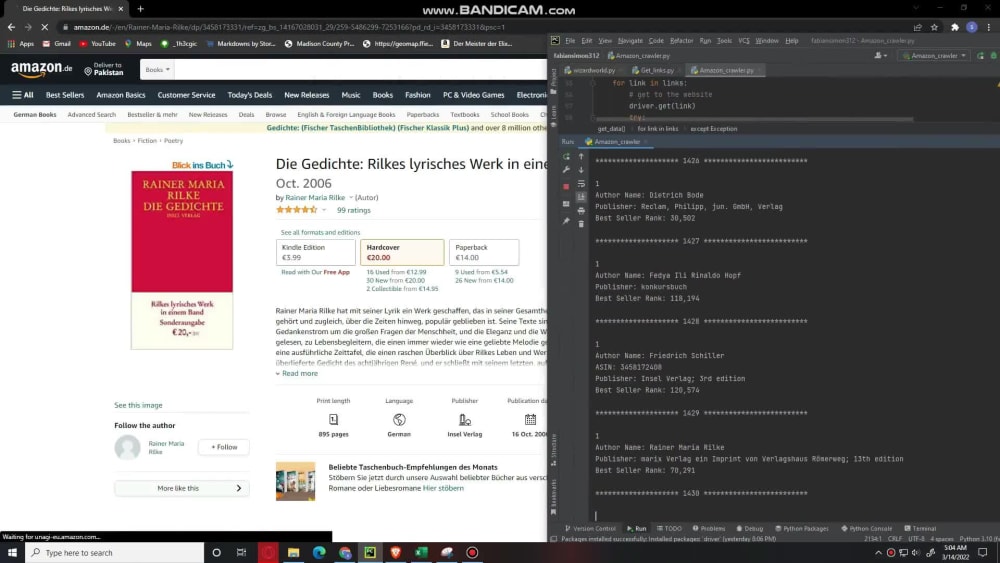Click the Debug bug icon in PyCharm toolbar
Image resolution: width=1000 pixels, height=563 pixels.
pyautogui.click(x=994, y=55)
